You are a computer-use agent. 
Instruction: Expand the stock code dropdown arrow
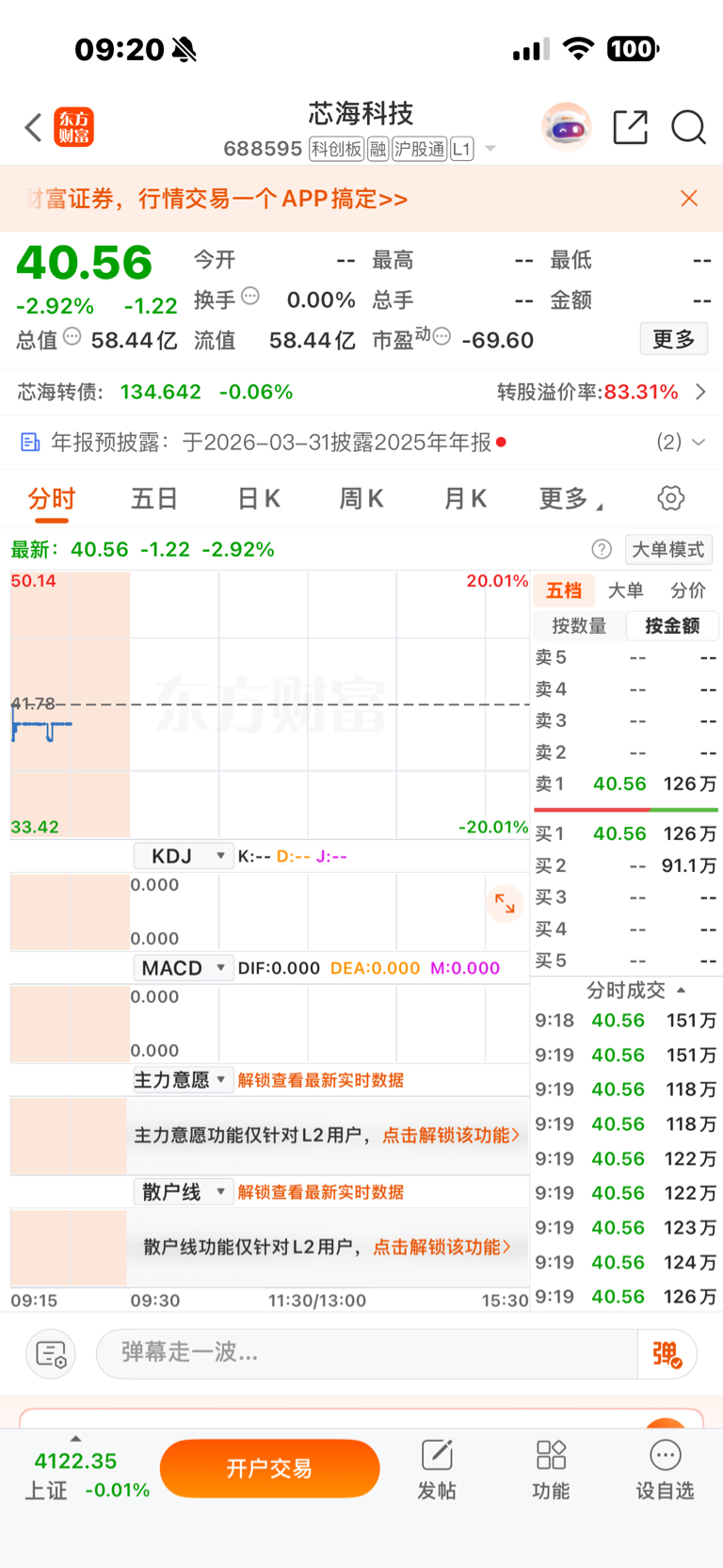[490, 149]
